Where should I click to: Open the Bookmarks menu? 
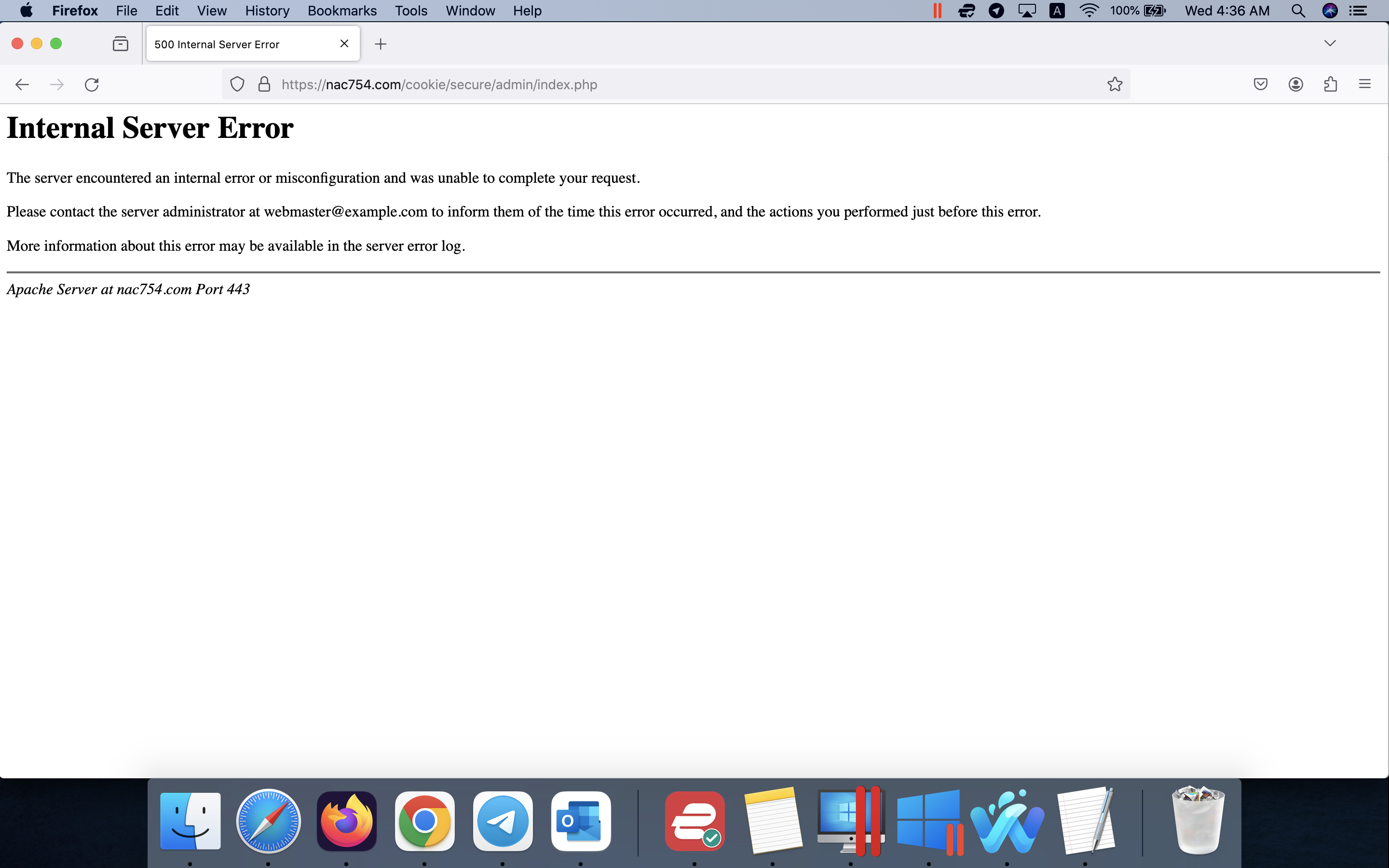pyautogui.click(x=342, y=11)
